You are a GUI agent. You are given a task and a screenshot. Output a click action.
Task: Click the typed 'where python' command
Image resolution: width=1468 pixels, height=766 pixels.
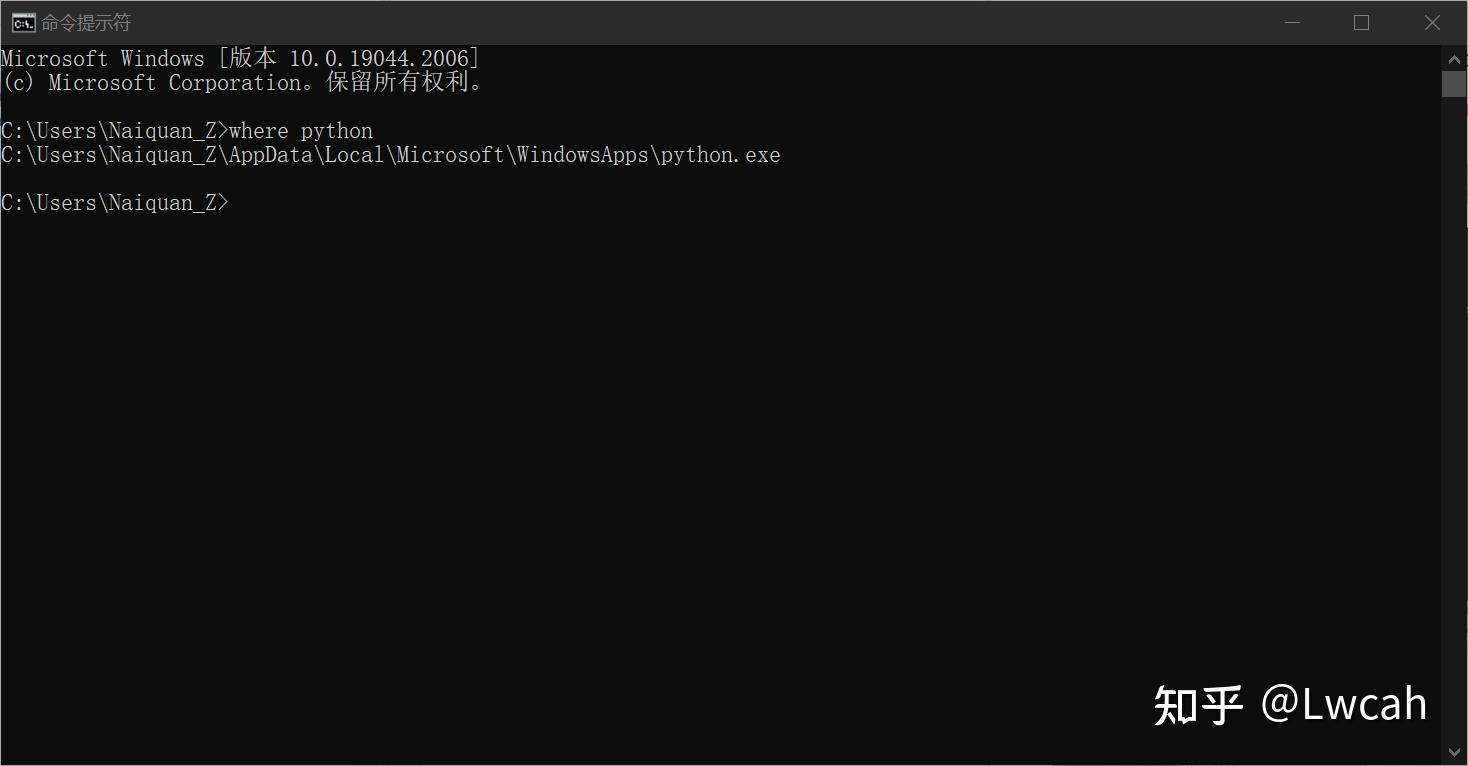pyautogui.click(x=301, y=131)
